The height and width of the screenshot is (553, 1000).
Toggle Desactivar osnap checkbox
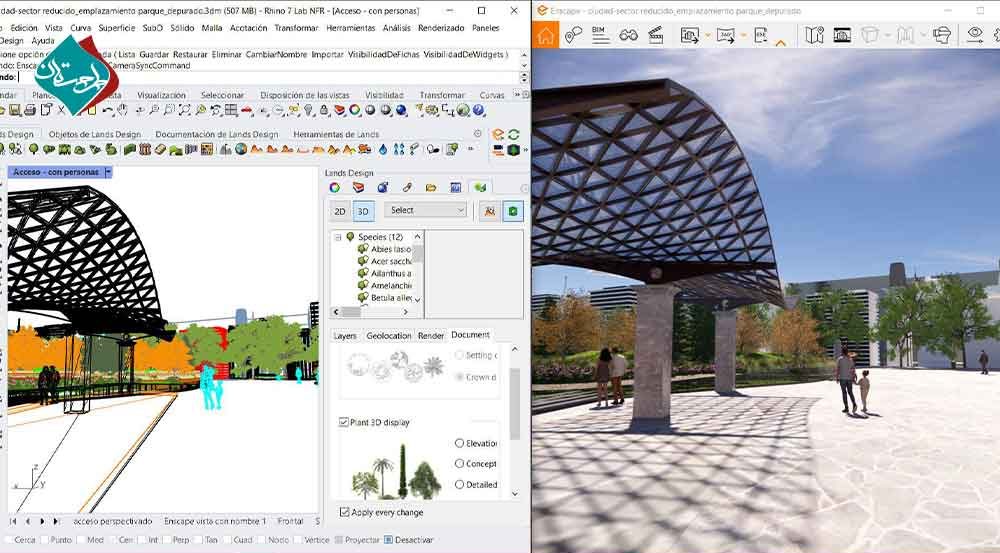tap(388, 540)
